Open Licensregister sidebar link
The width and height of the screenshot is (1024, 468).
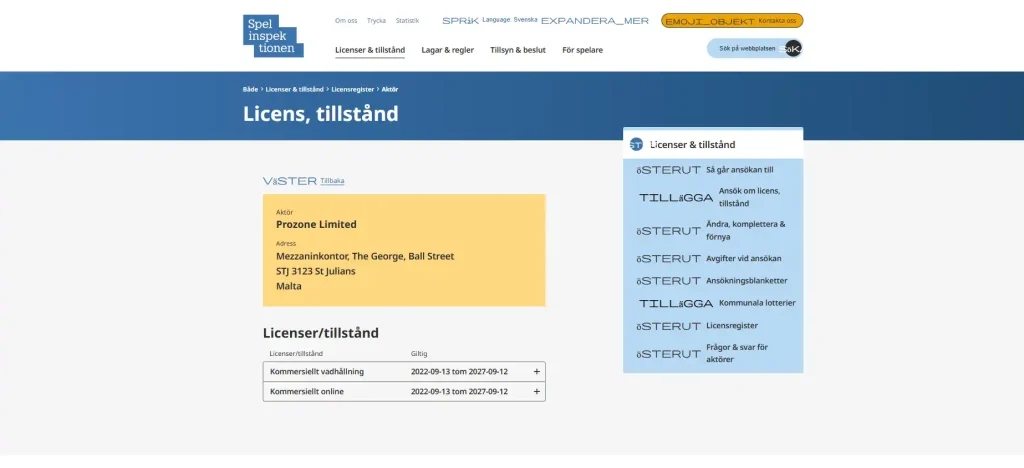(732, 326)
